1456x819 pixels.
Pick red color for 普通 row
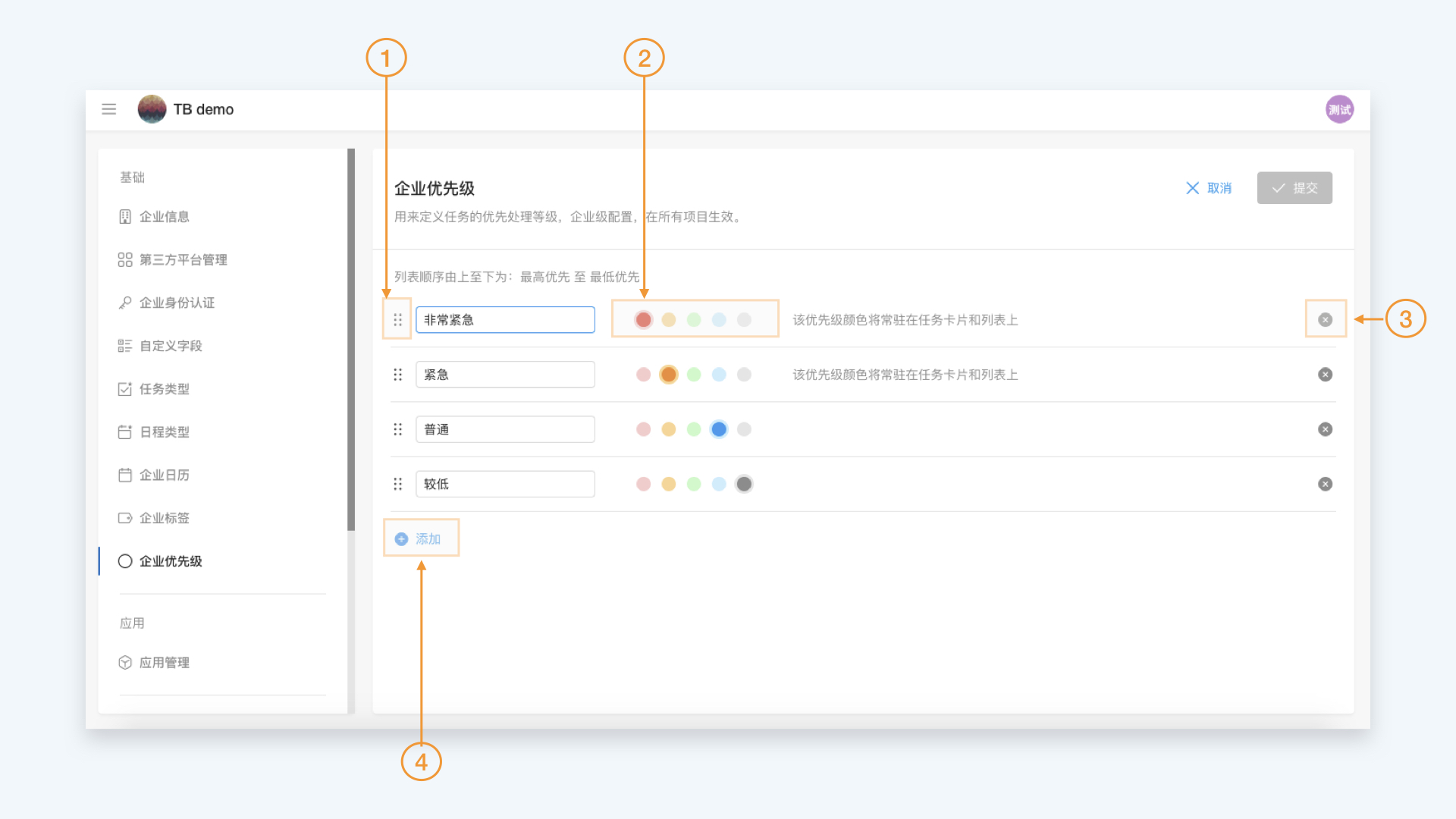click(x=643, y=429)
